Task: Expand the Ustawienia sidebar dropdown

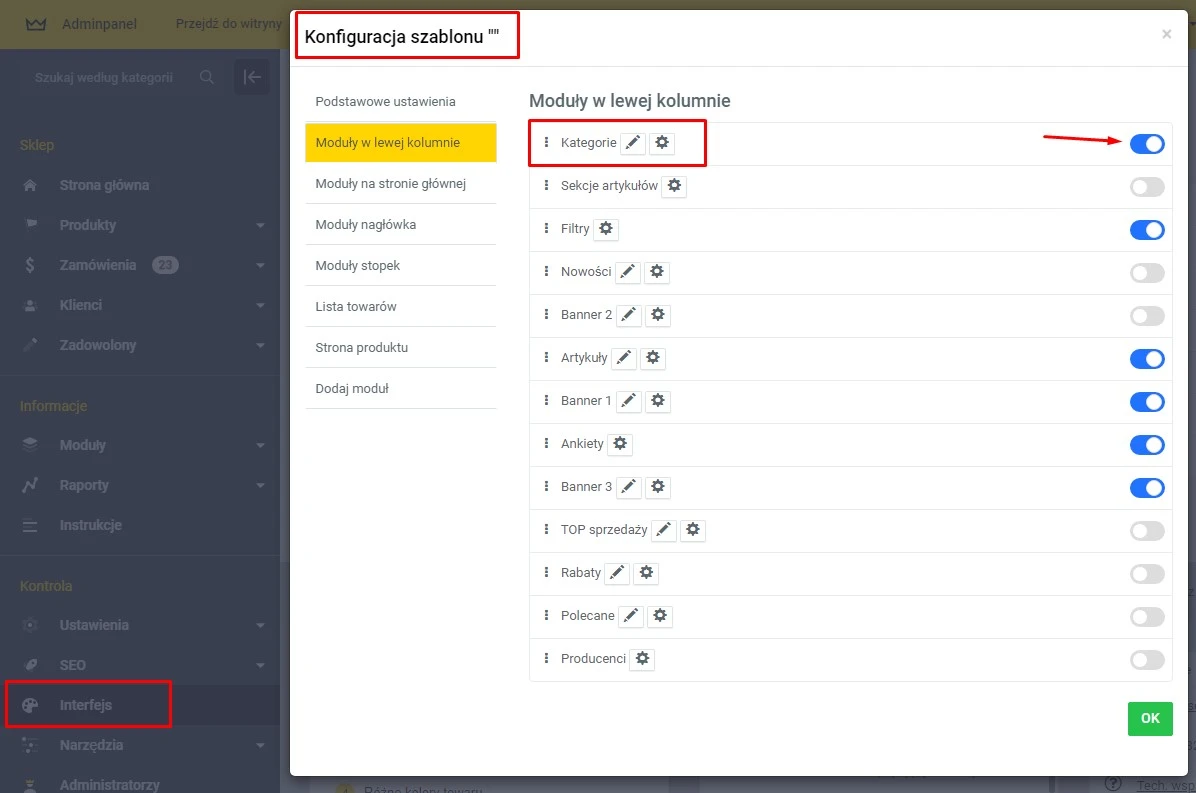Action: coord(260,625)
